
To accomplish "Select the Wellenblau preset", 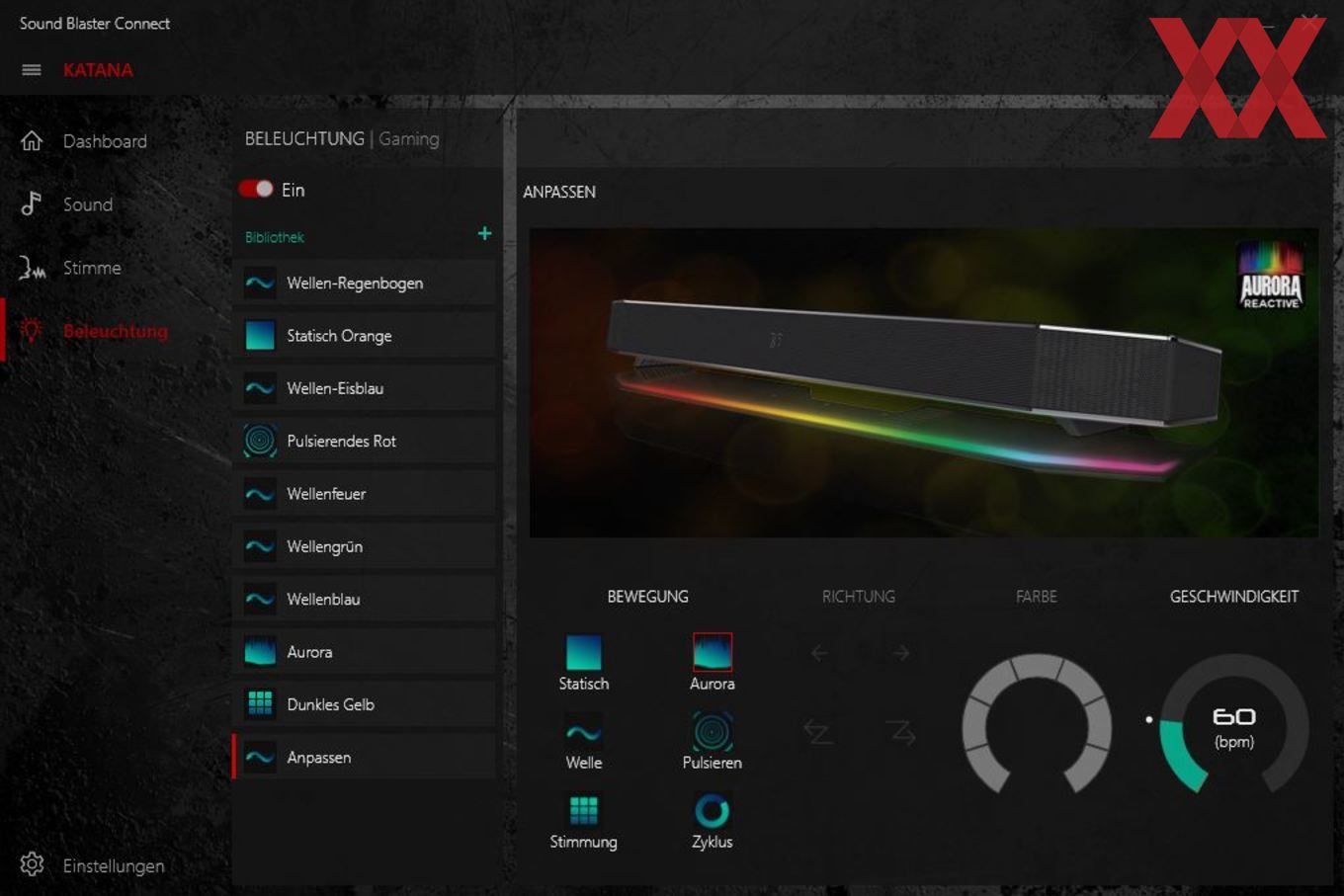I will 365,599.
